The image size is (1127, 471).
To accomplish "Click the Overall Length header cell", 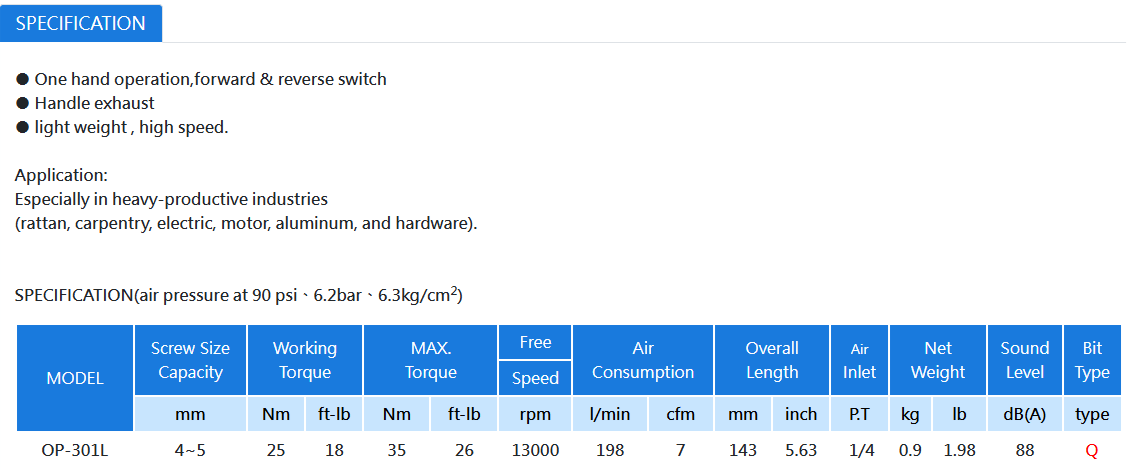I will point(772,360).
